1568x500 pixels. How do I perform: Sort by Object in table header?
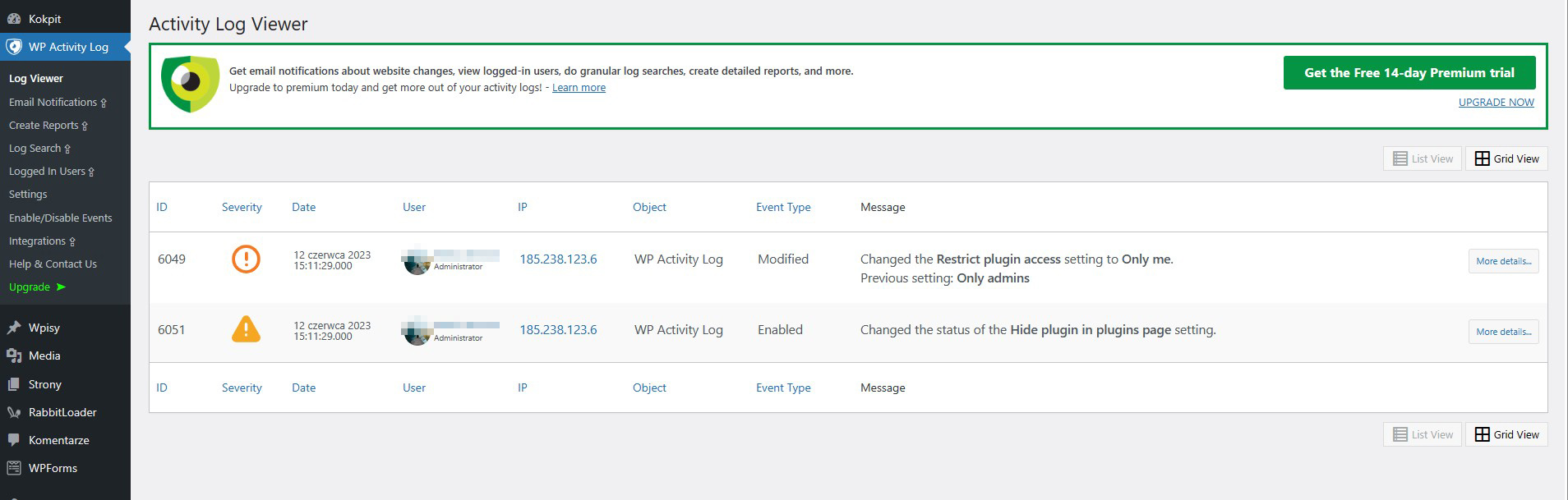pyautogui.click(x=649, y=207)
